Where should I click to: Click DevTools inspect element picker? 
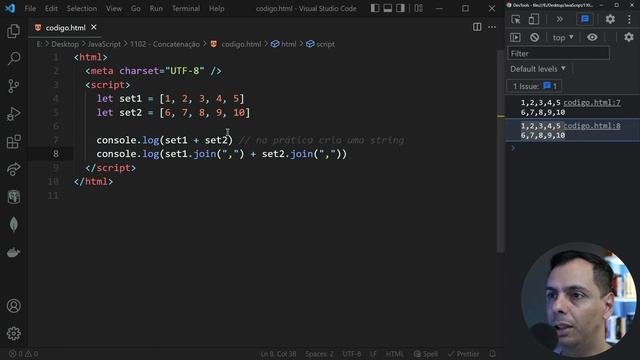[x=516, y=19]
